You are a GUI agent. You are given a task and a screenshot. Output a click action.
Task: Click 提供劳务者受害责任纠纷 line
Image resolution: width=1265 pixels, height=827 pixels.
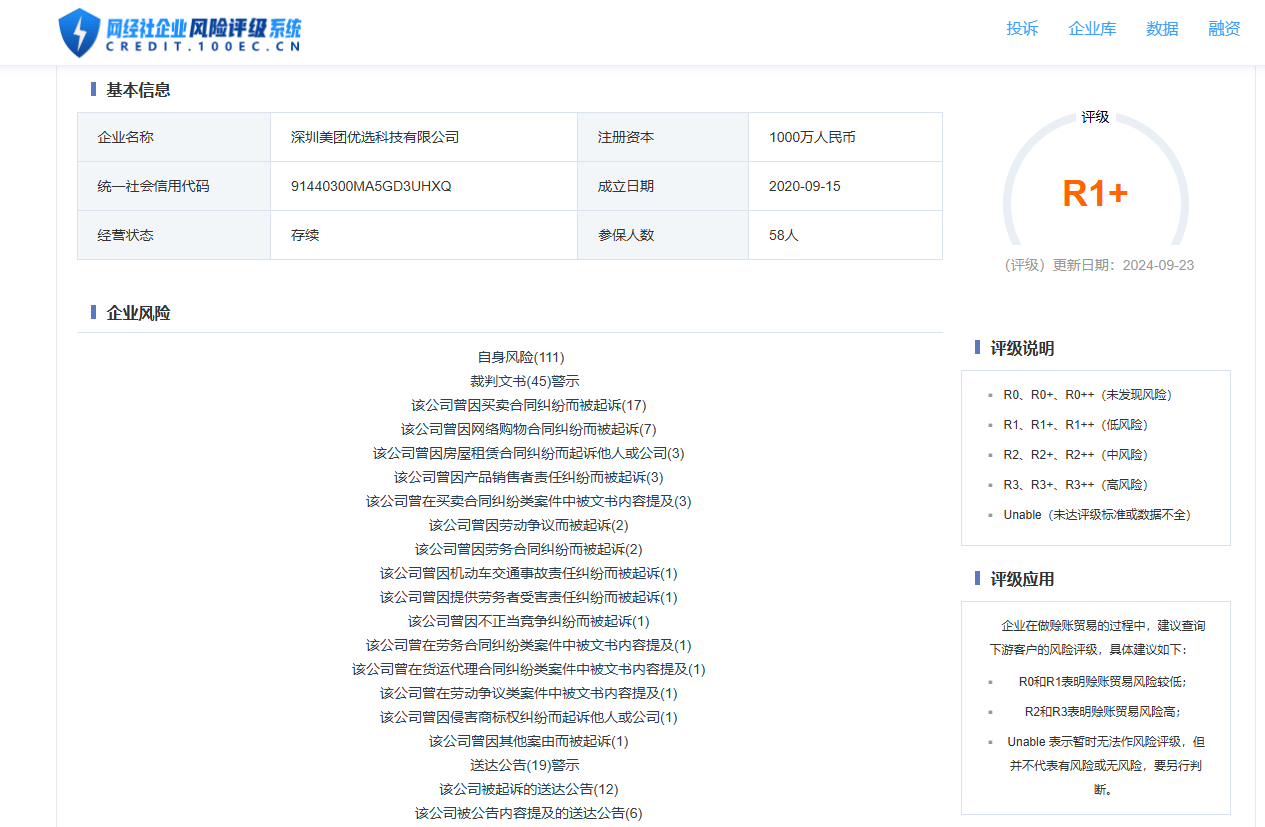pos(529,597)
